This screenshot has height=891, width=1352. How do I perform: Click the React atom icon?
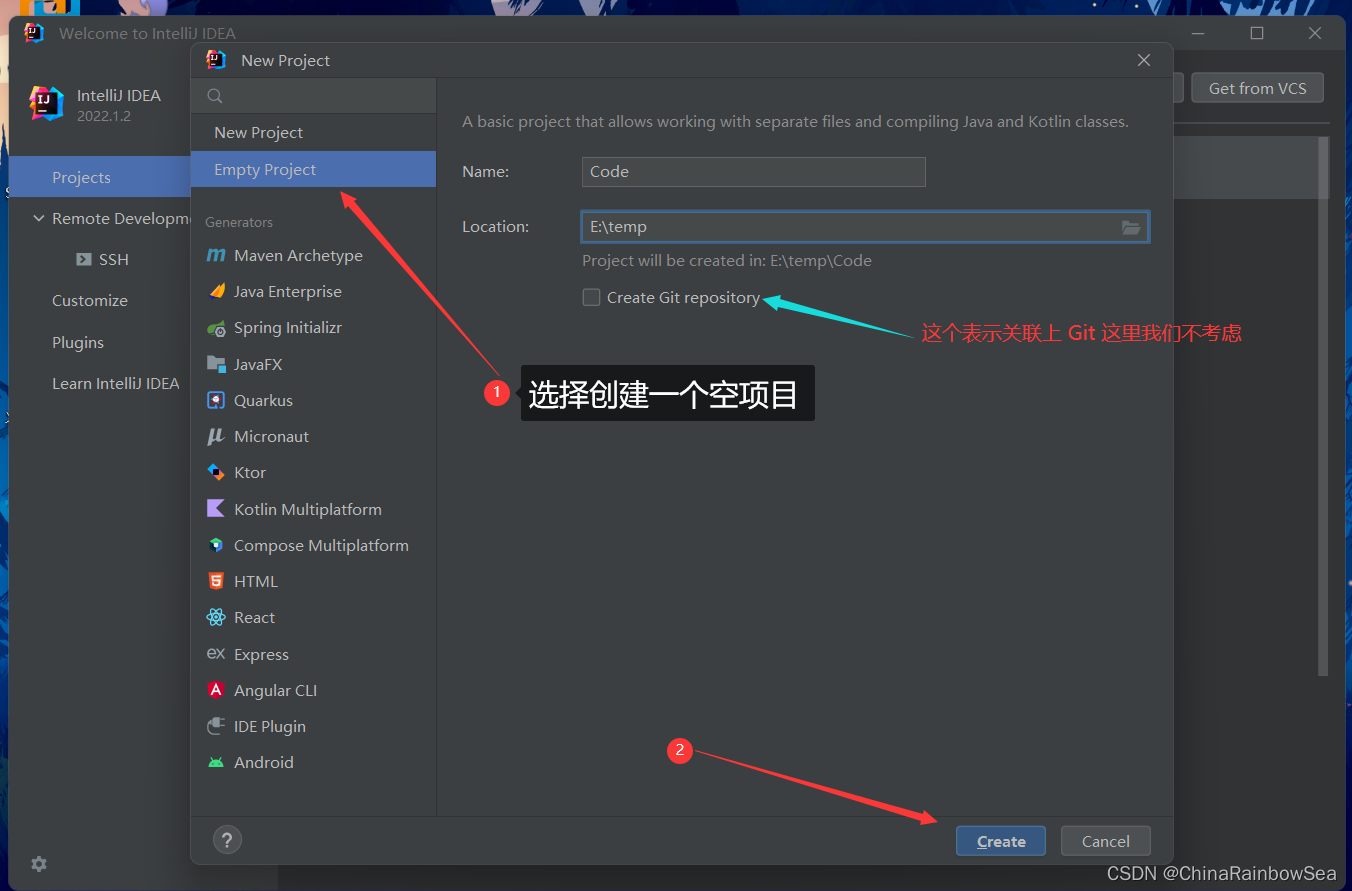point(216,617)
